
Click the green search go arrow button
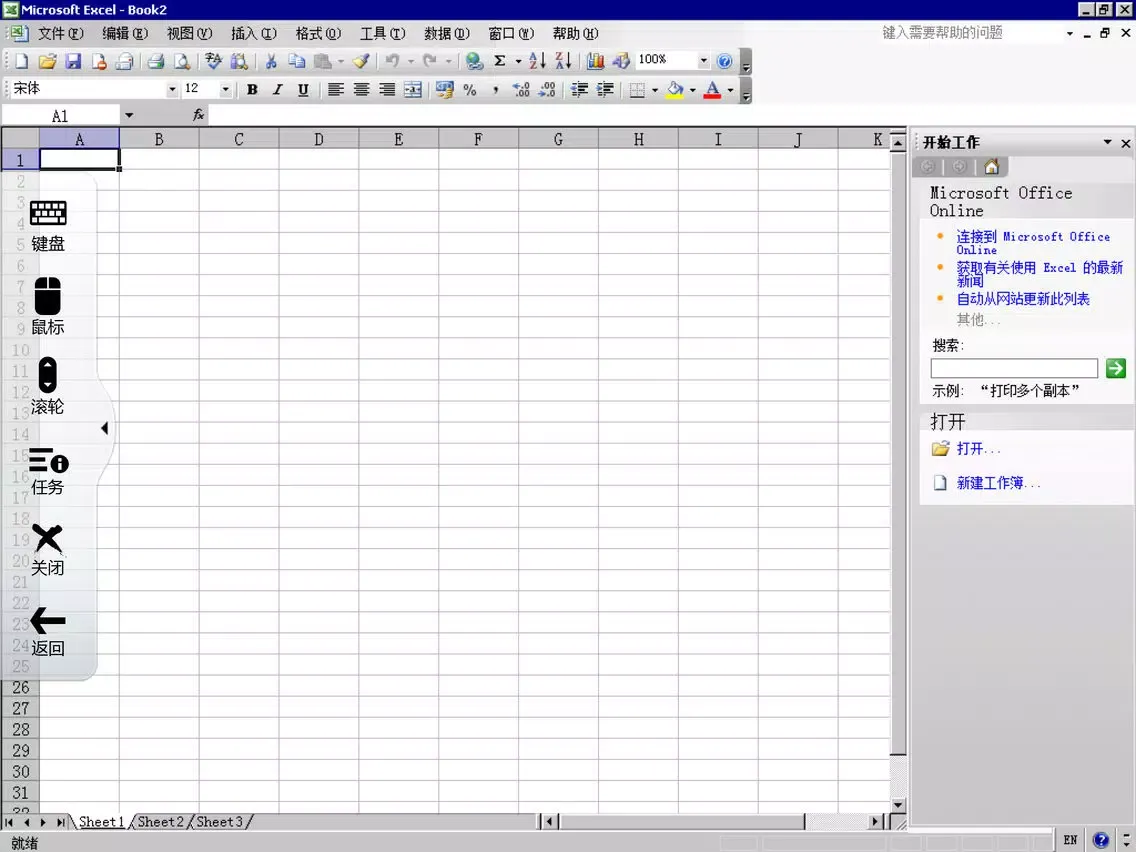(x=1116, y=368)
